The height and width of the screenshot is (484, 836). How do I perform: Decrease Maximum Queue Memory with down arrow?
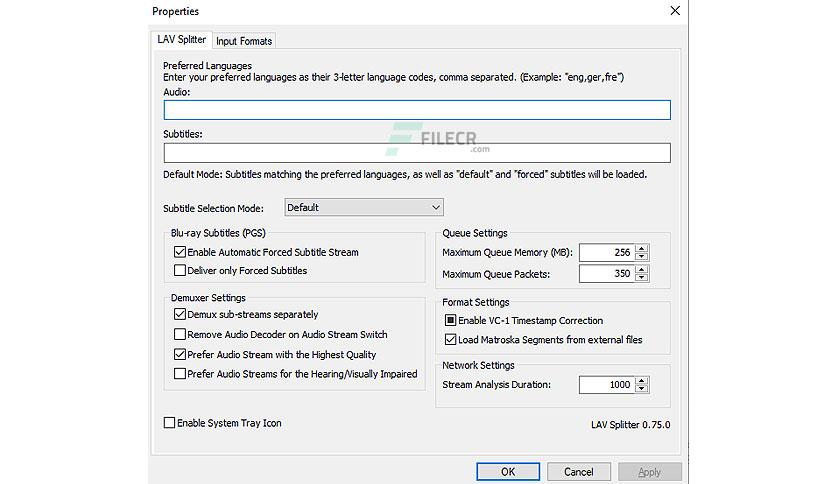[642, 256]
